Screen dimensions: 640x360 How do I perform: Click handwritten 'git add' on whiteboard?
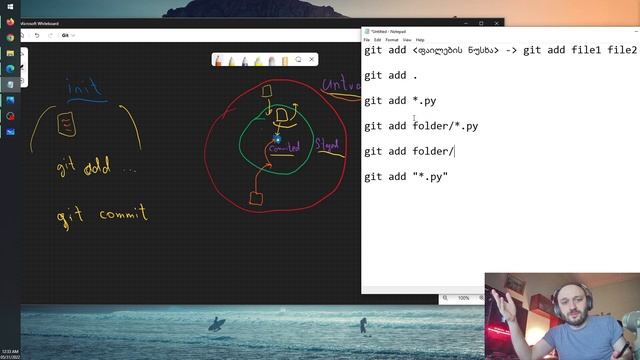click(83, 166)
